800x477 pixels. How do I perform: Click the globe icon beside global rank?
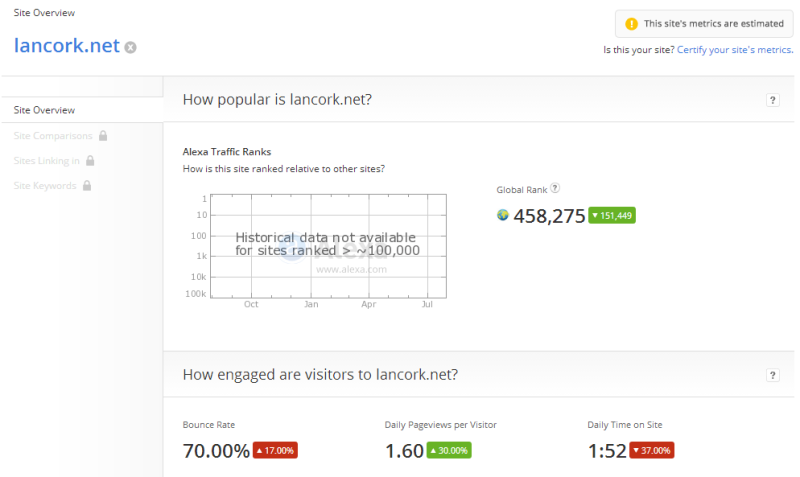(x=503, y=214)
